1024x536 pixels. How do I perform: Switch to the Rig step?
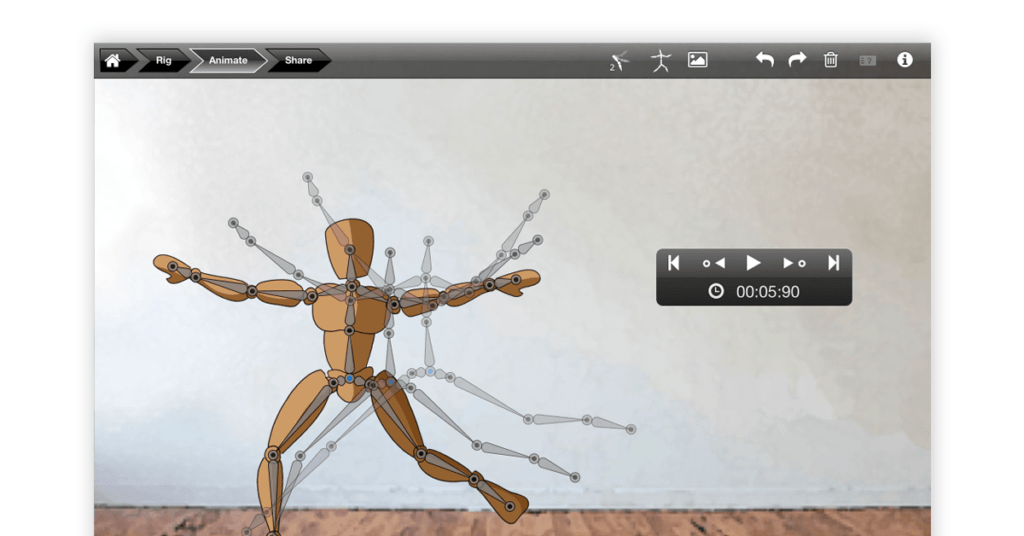point(163,60)
